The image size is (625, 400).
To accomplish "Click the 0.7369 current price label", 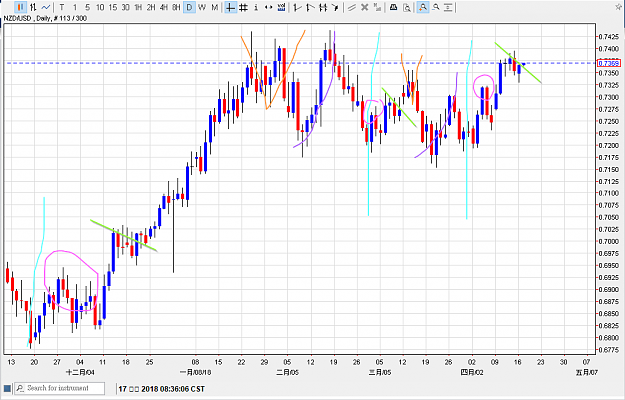I will coord(609,63).
